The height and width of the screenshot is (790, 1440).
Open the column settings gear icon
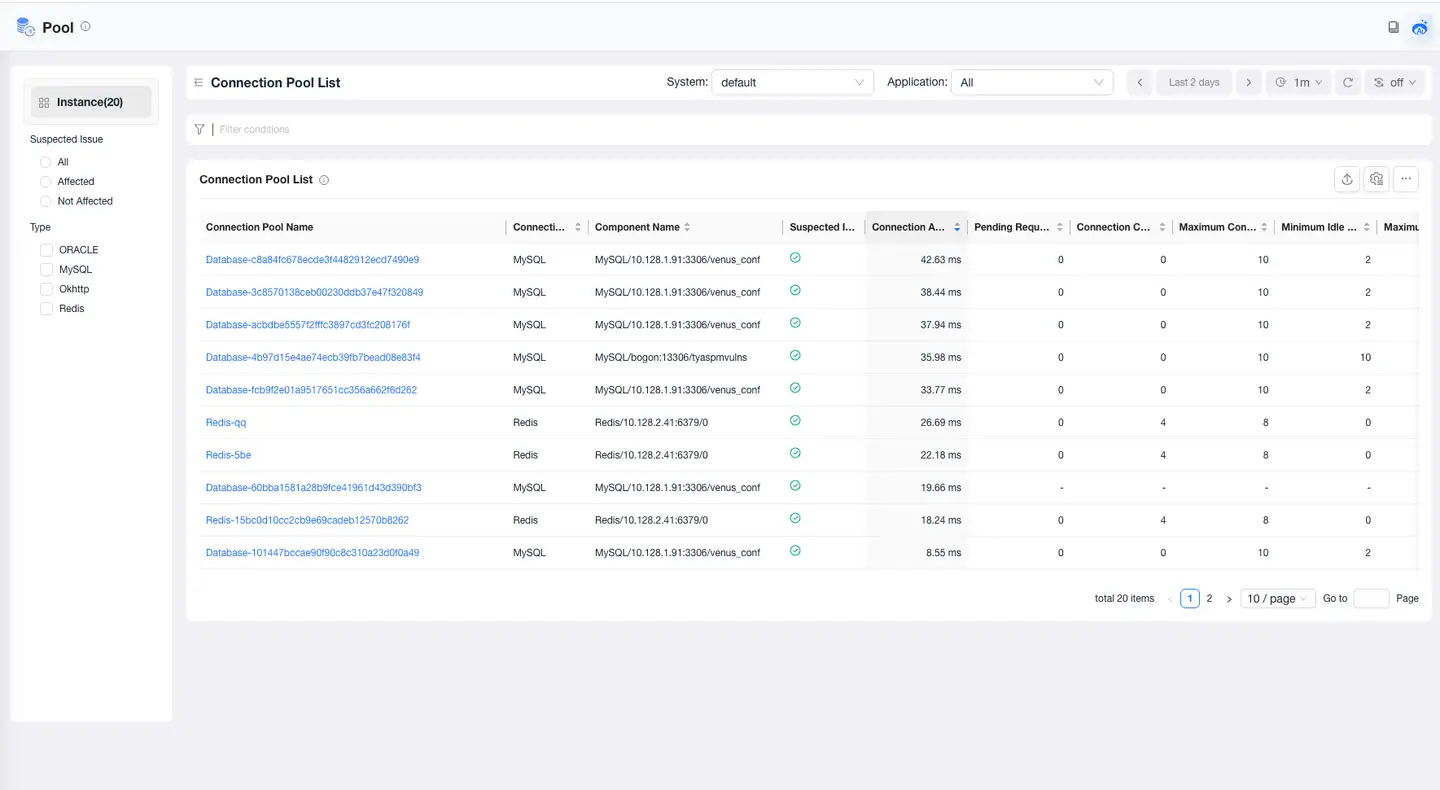(1377, 179)
